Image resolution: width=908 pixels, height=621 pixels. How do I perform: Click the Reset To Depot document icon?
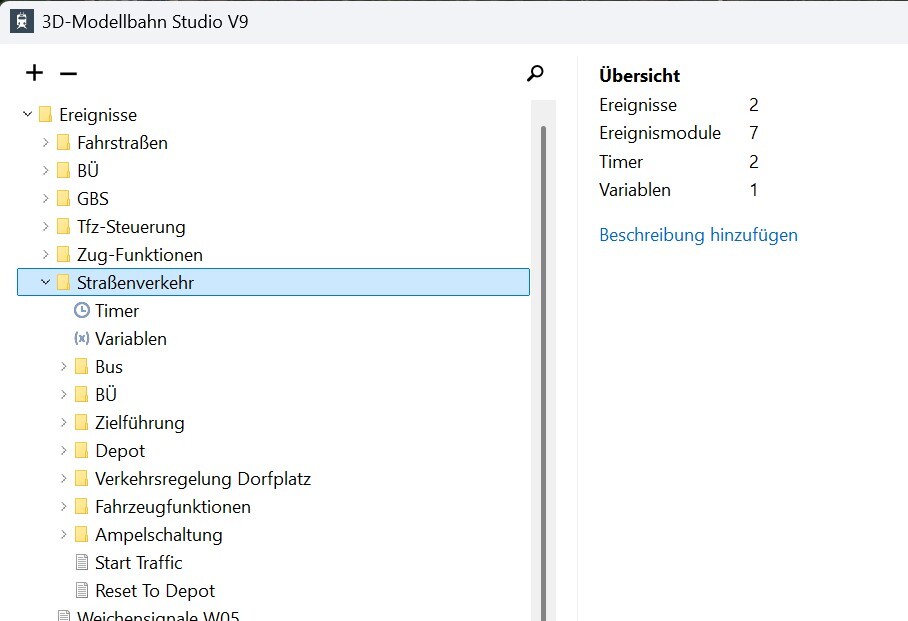click(x=82, y=591)
